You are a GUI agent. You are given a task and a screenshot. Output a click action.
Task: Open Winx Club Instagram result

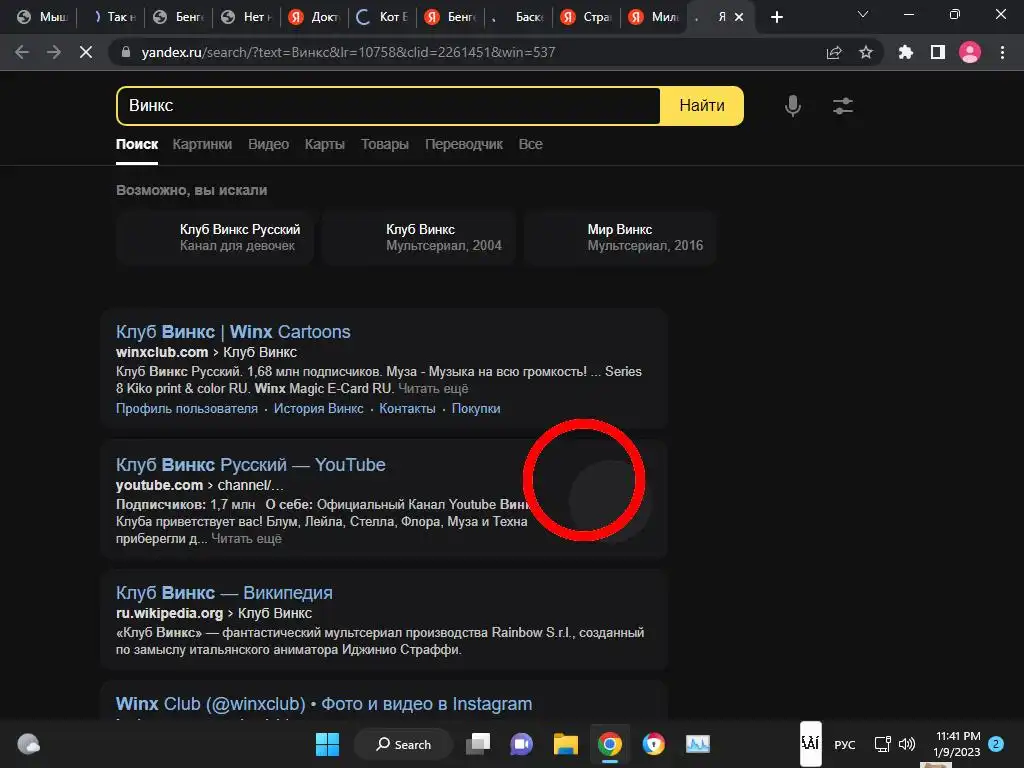[324, 704]
